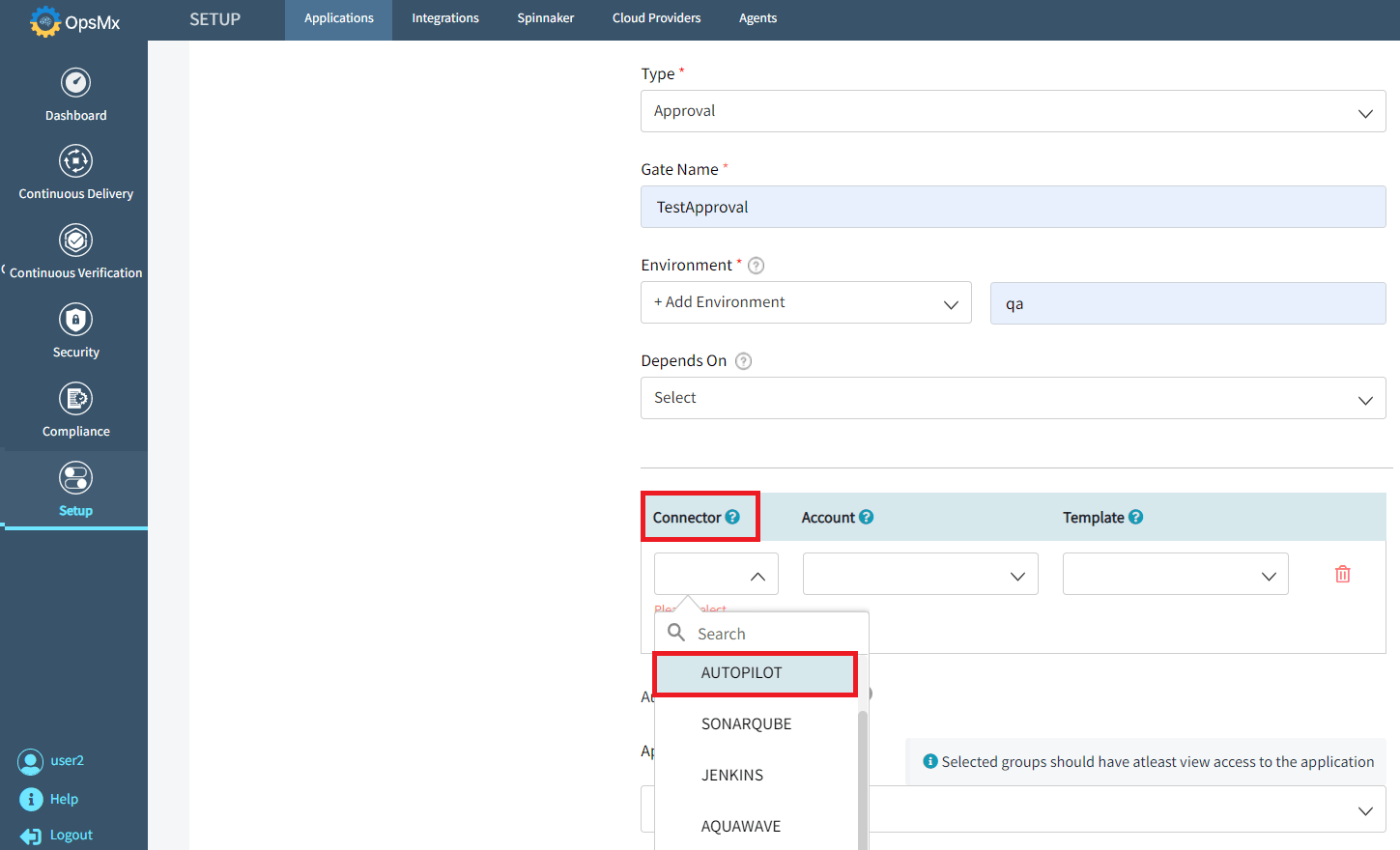1400x850 pixels.
Task: Expand the Account dropdown
Action: pos(920,574)
